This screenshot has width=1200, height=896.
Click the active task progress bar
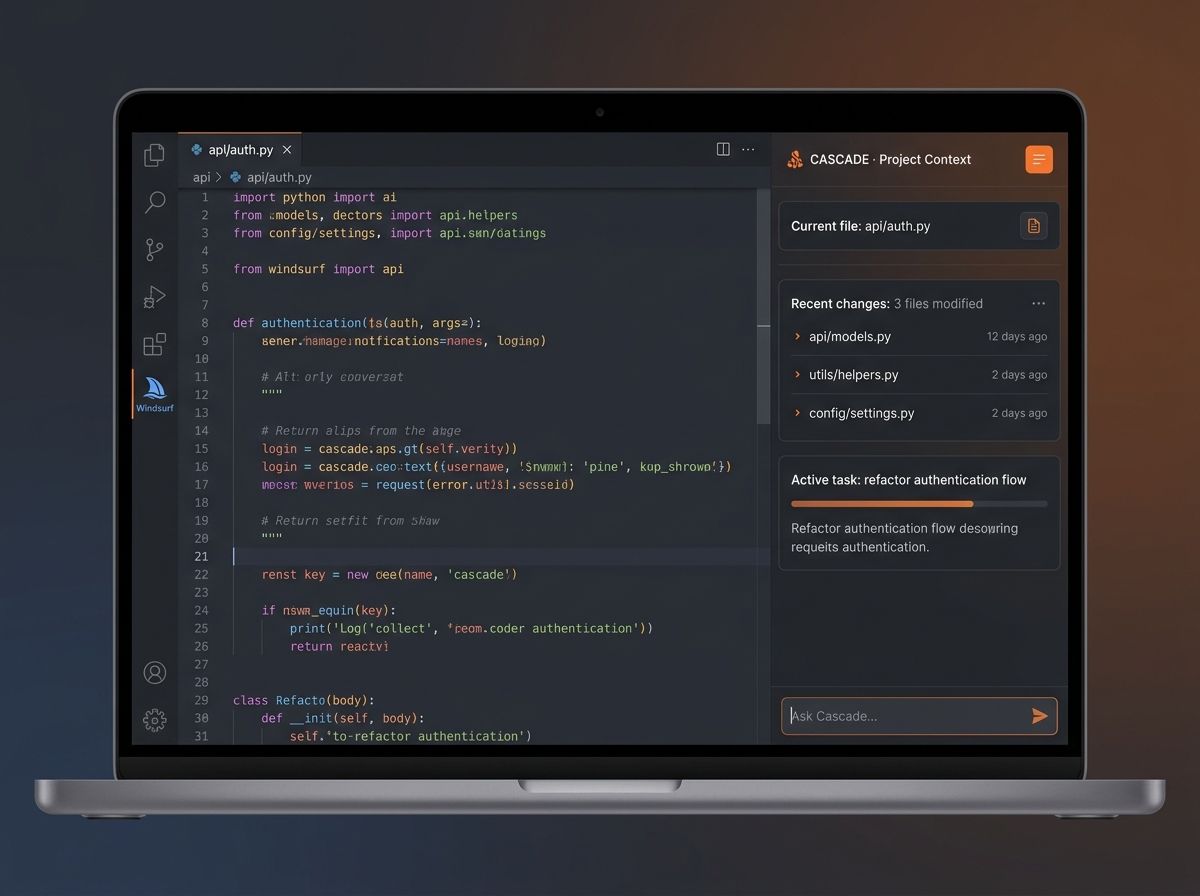pyautogui.click(x=919, y=504)
